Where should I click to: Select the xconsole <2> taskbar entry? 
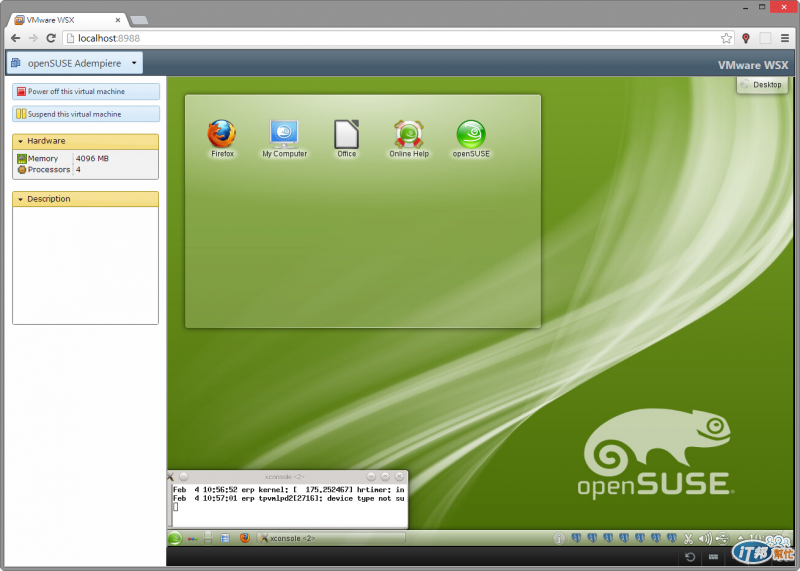pyautogui.click(x=332, y=538)
